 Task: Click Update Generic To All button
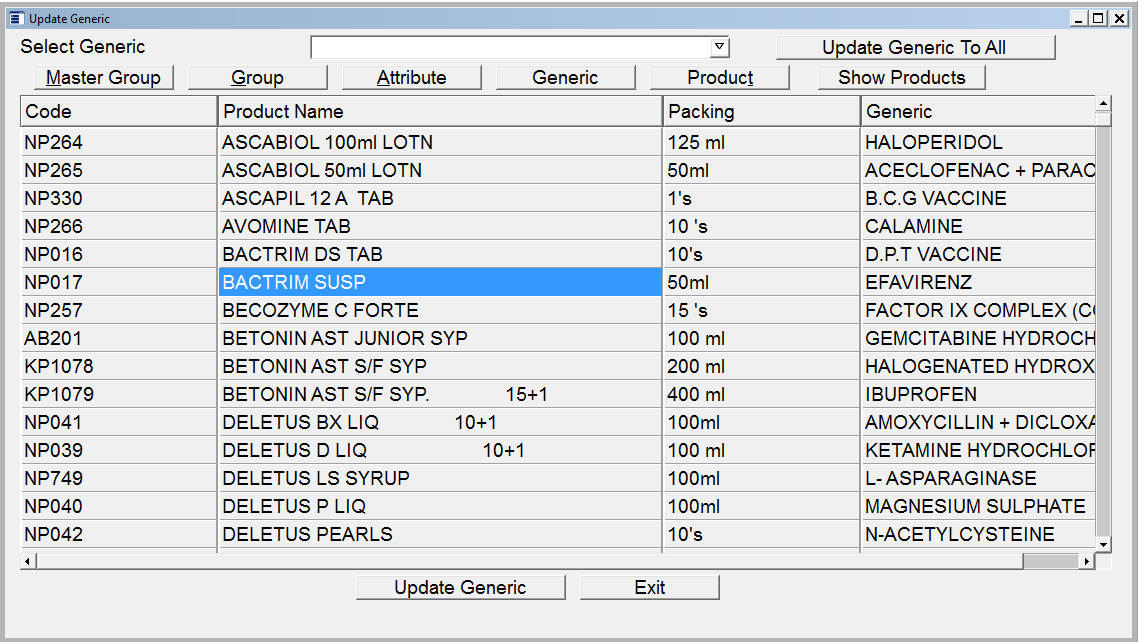[915, 47]
